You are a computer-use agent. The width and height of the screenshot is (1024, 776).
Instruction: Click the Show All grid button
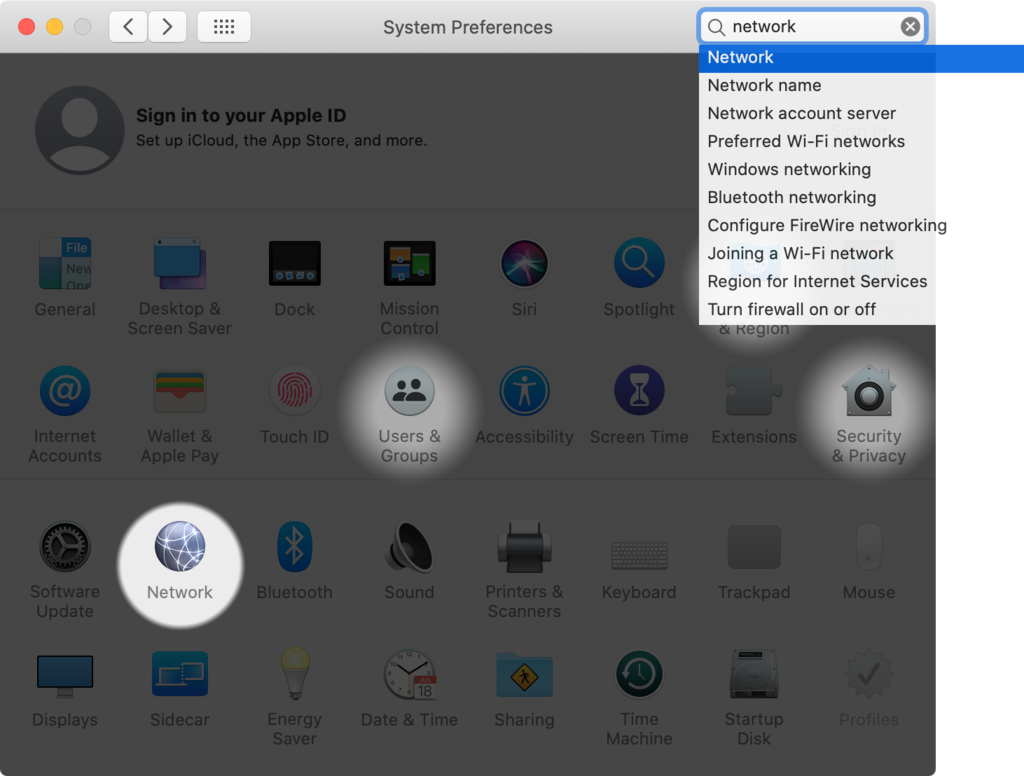[x=224, y=27]
